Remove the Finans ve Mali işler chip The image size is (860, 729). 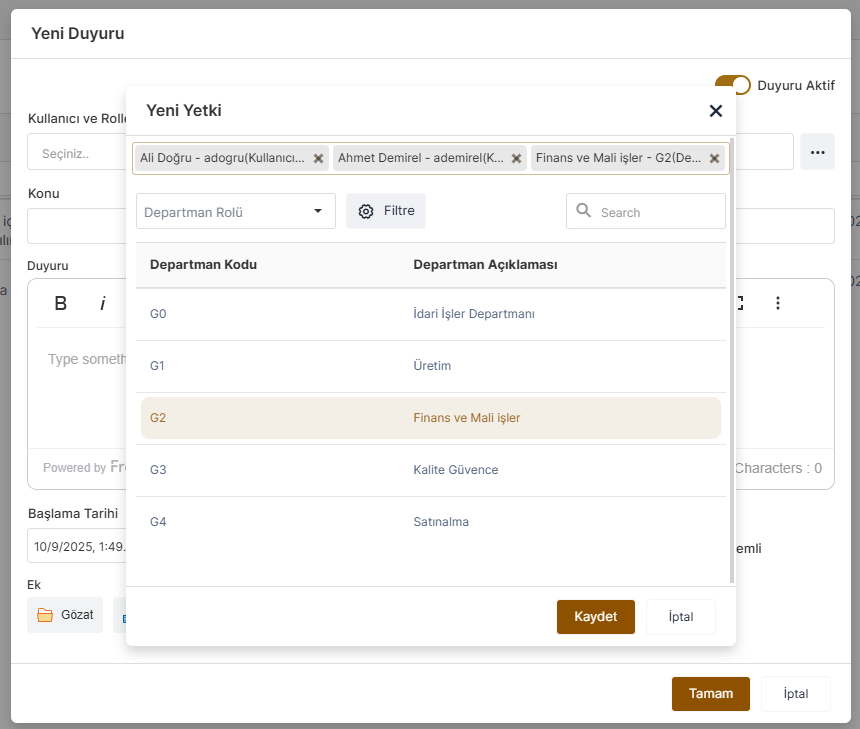click(714, 158)
